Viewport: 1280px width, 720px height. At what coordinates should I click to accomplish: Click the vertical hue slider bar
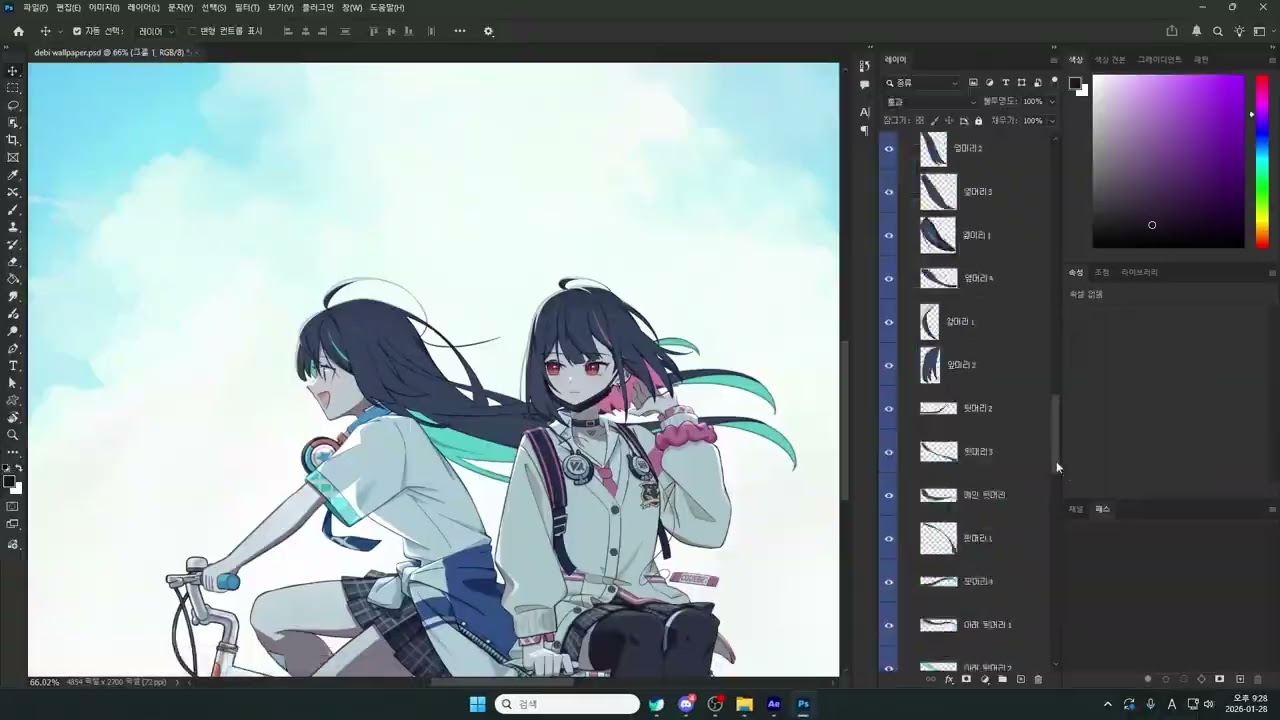1262,161
